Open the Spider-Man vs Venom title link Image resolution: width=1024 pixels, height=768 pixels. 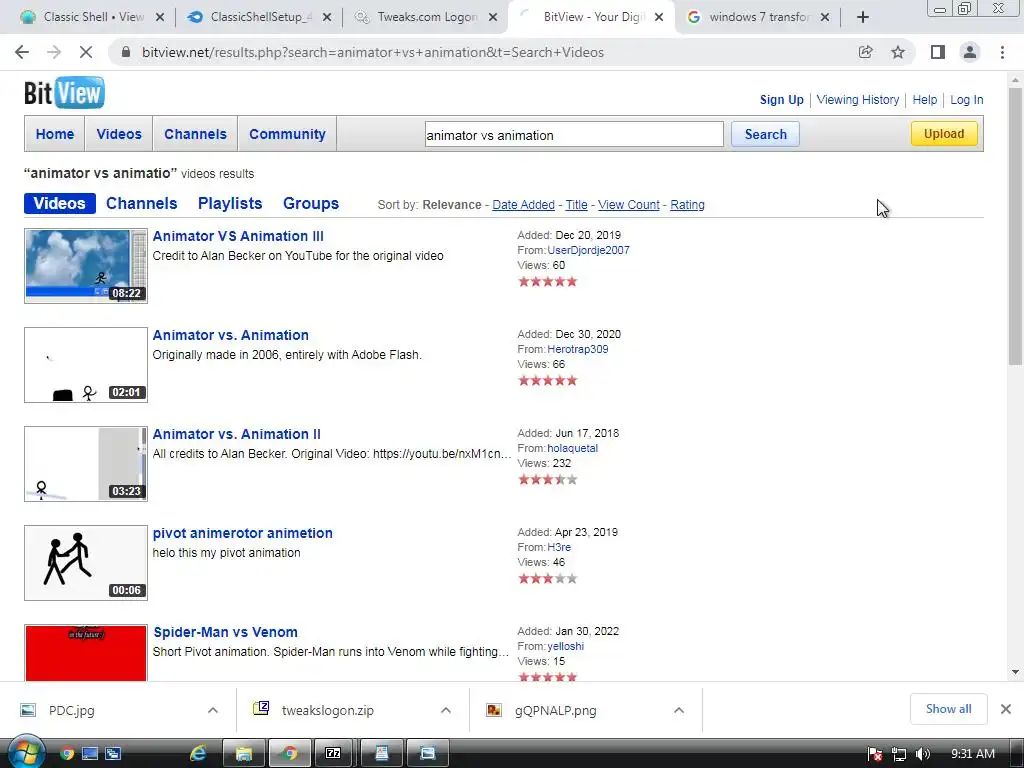pos(225,632)
